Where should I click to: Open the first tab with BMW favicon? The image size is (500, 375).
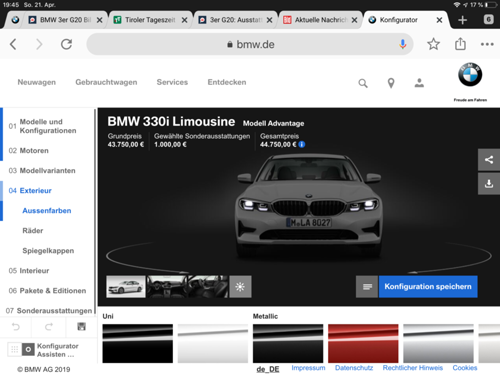15,20
